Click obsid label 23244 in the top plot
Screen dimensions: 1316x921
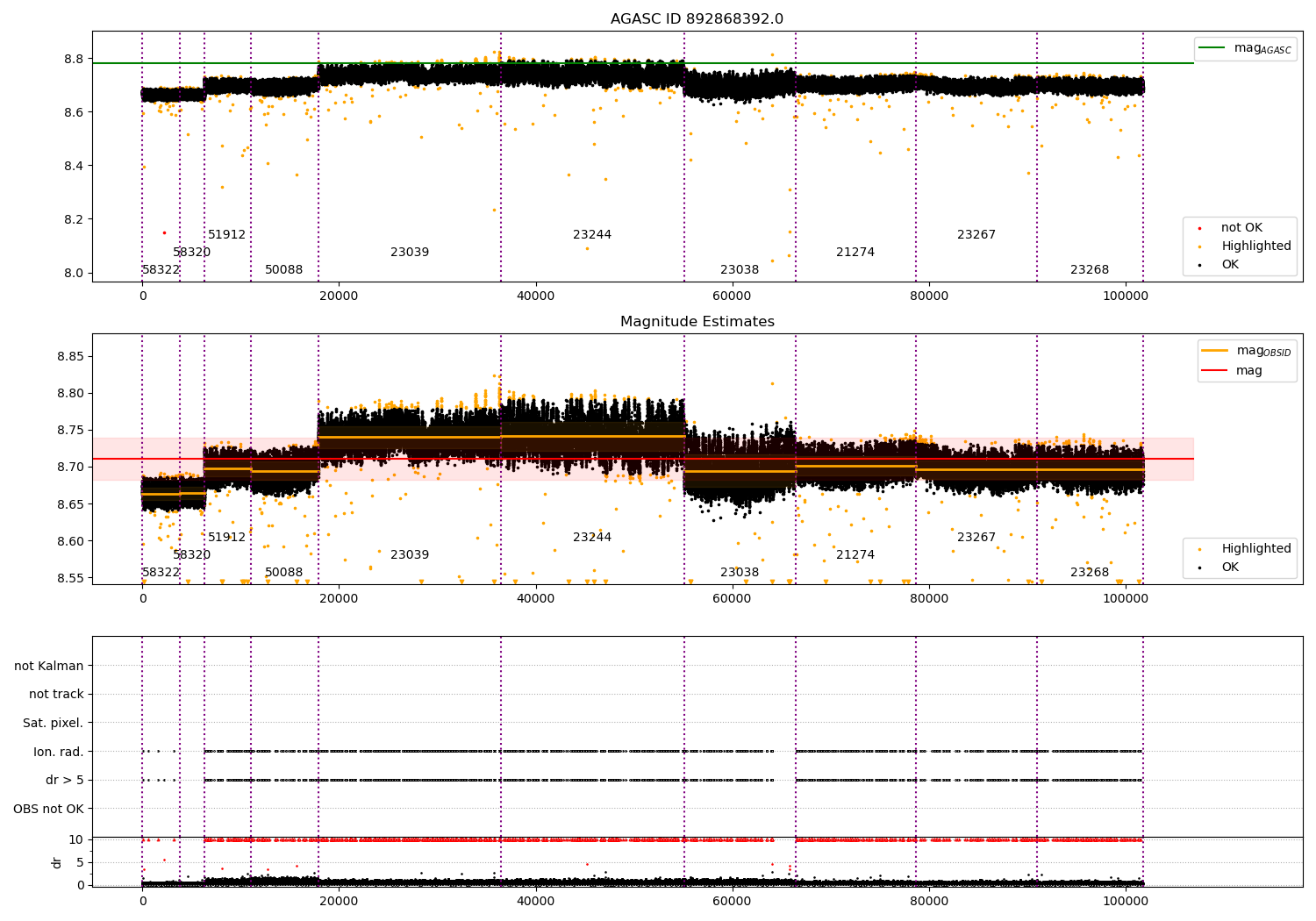pos(592,235)
